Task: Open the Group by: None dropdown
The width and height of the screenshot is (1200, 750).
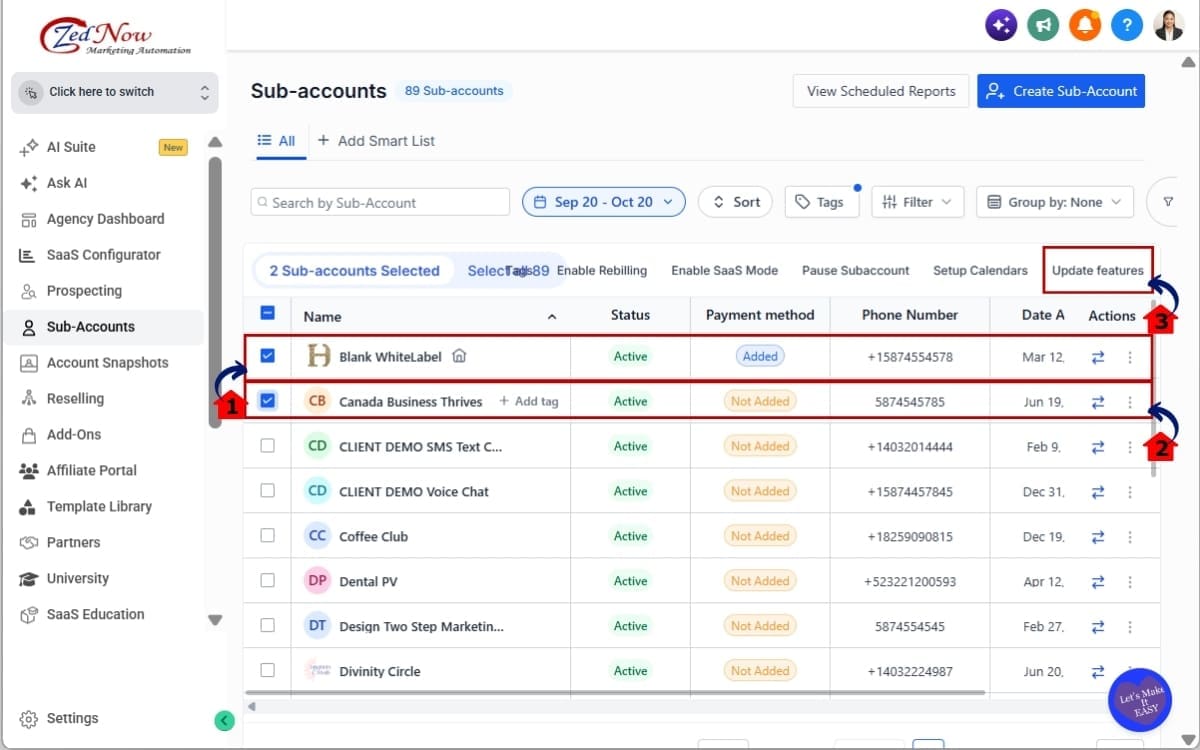Action: tap(1055, 202)
